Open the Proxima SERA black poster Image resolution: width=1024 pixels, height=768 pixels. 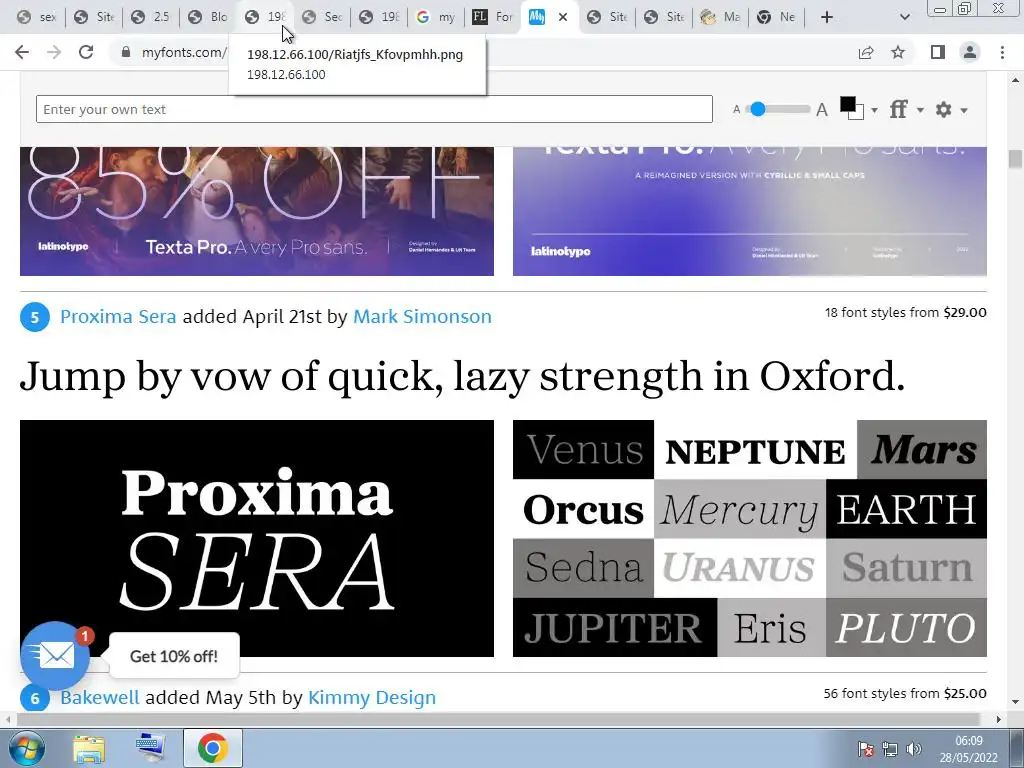click(x=257, y=538)
